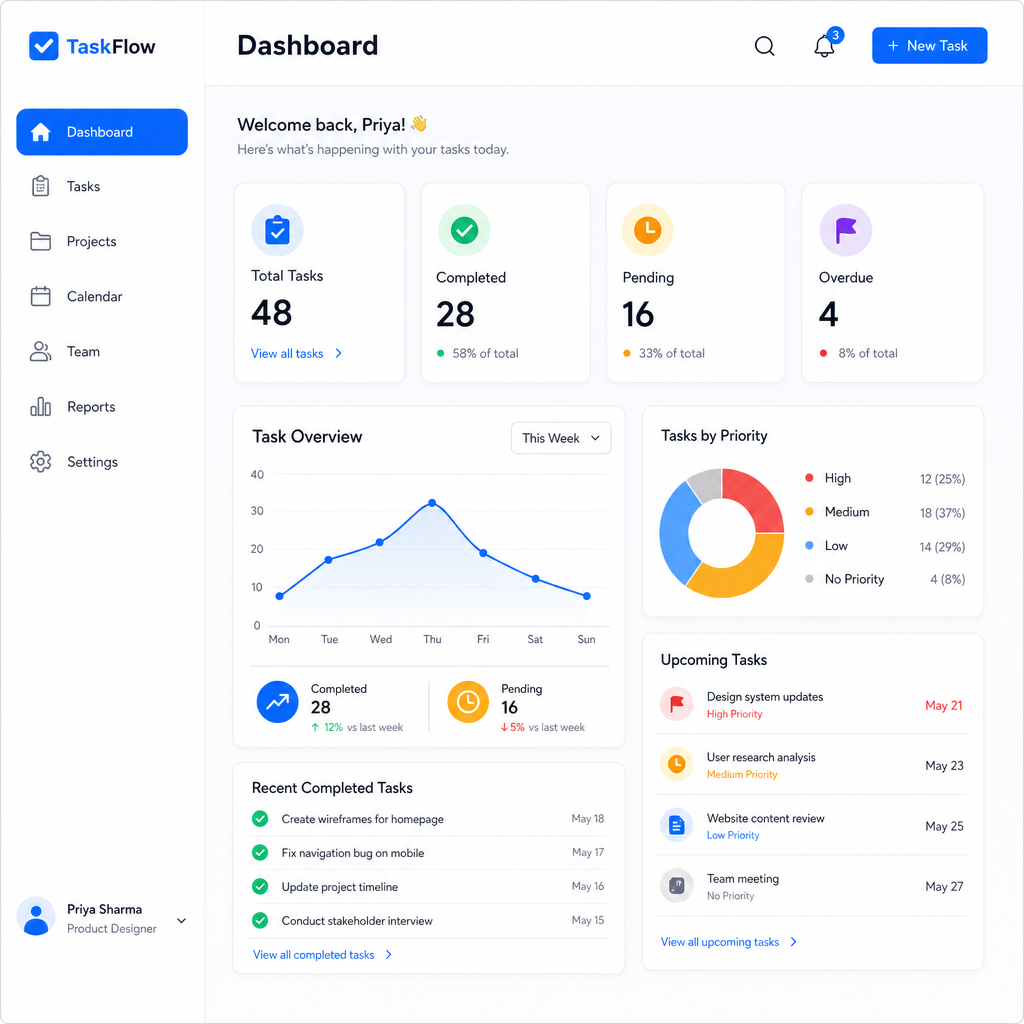Click chevron next to View all tasks
1024x1024 pixels.
tap(338, 353)
